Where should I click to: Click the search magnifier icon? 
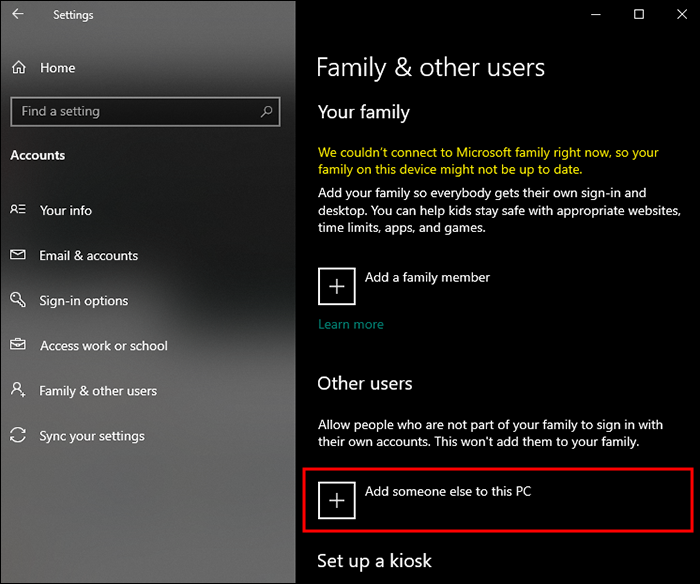point(266,112)
